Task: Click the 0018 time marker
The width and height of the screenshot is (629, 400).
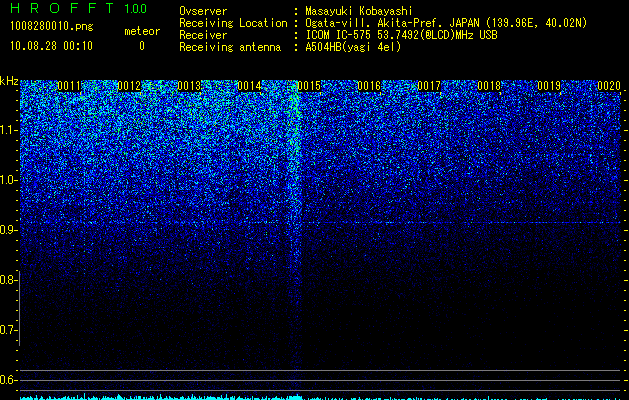Action: pyautogui.click(x=489, y=86)
